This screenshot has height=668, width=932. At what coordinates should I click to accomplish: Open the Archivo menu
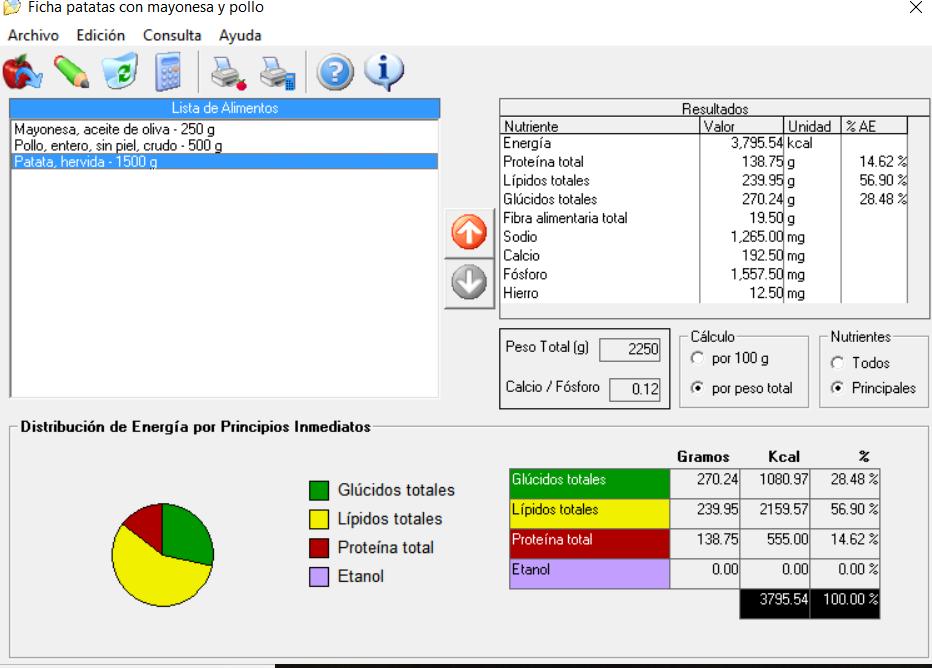click(33, 35)
